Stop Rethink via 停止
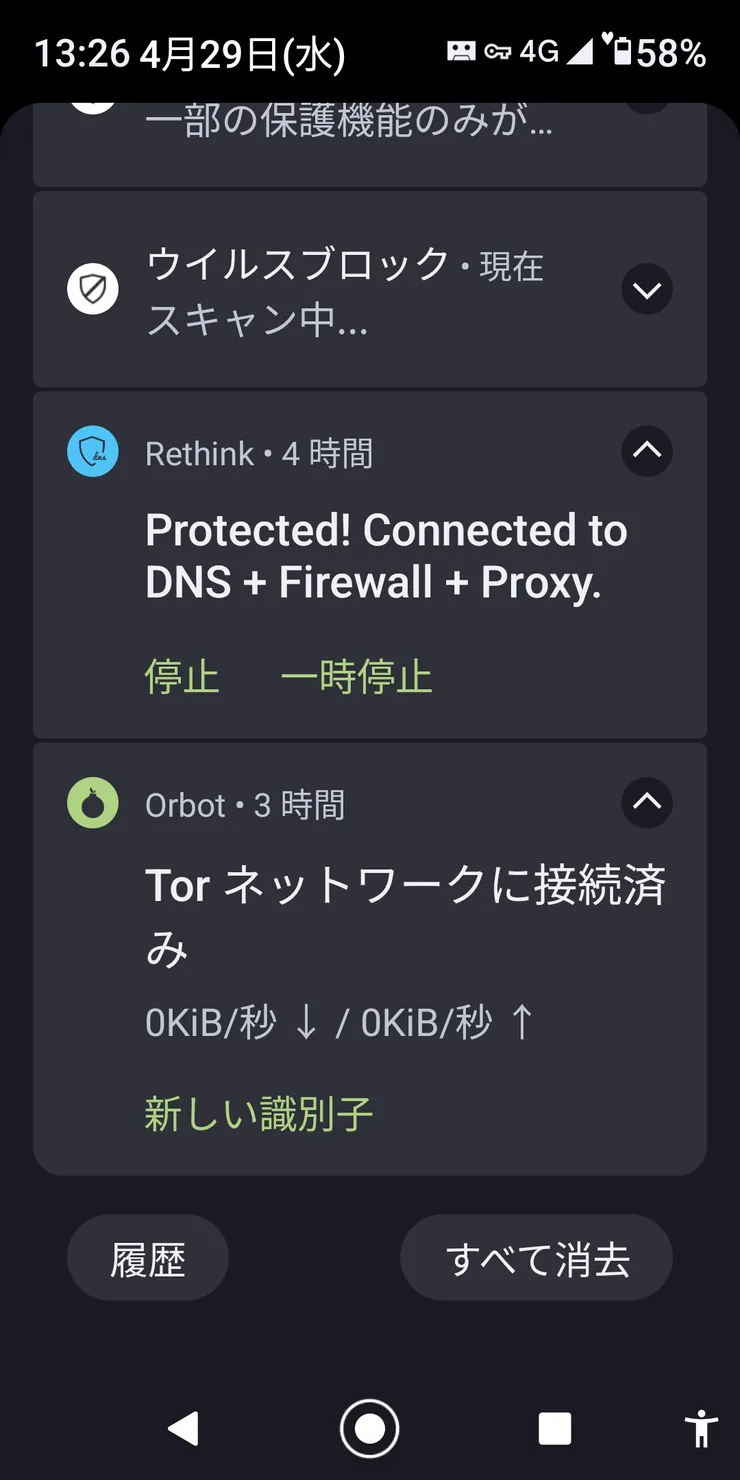This screenshot has height=1480, width=740. point(182,677)
